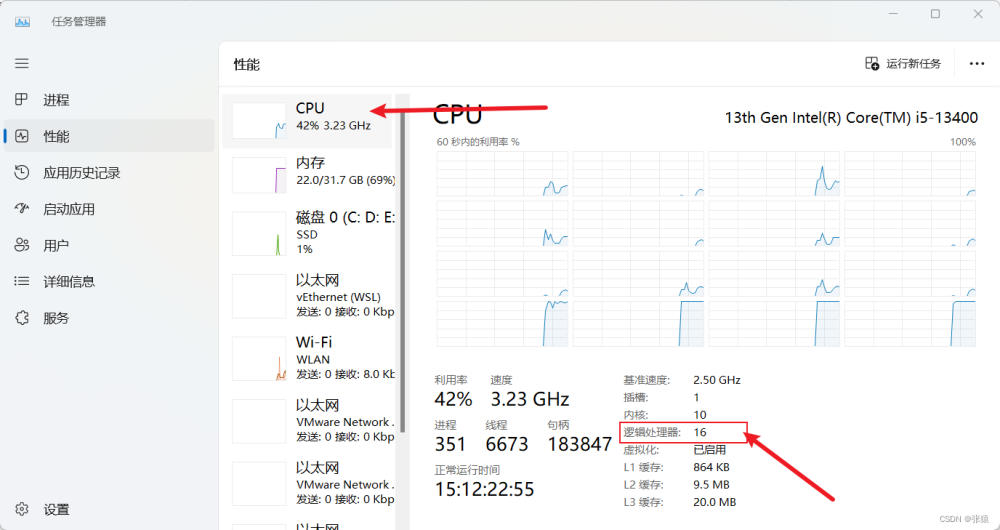Click the first logical processor graph
Image resolution: width=1000 pixels, height=530 pixels.
point(502,173)
